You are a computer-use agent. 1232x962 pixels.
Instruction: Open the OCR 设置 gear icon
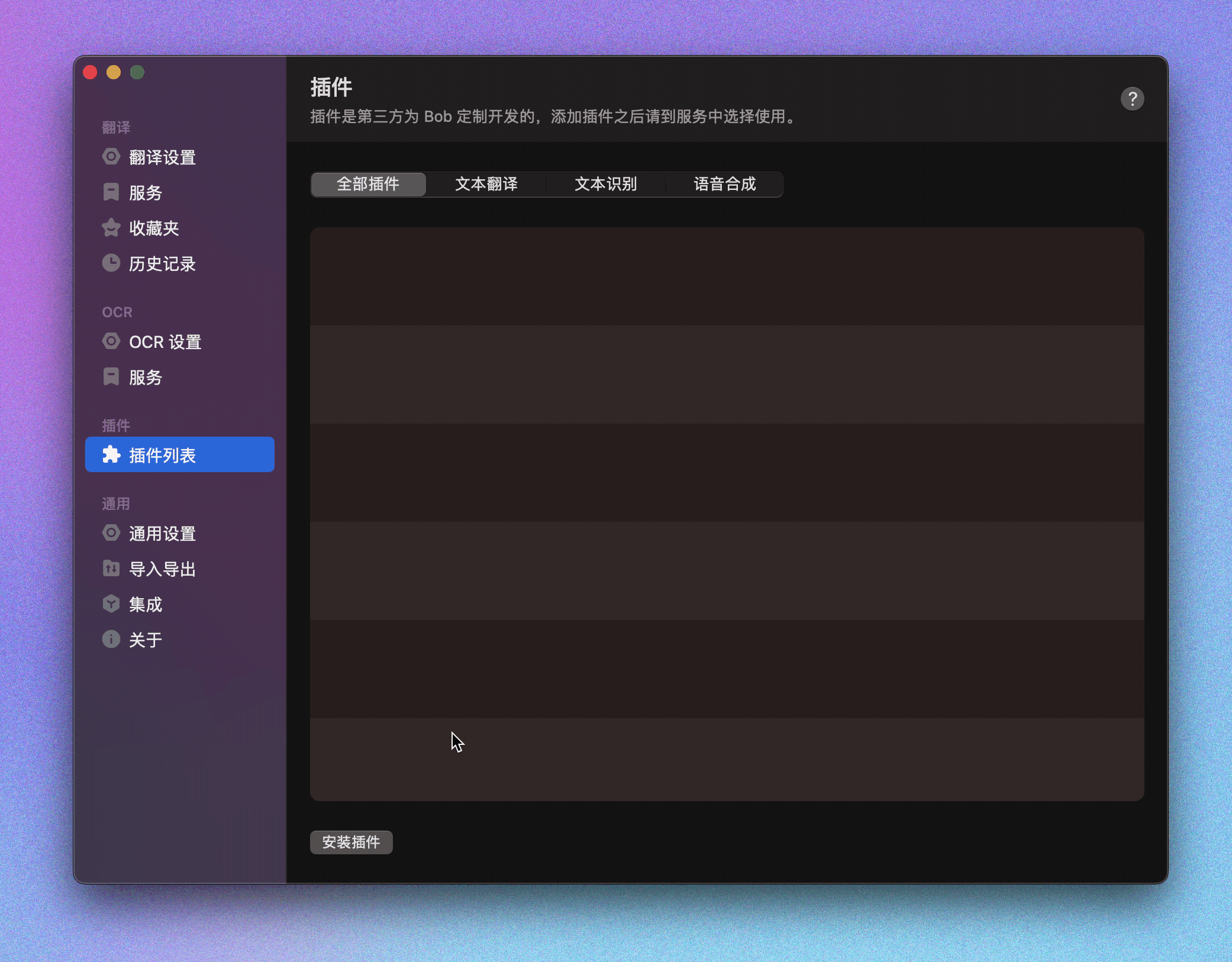point(112,341)
